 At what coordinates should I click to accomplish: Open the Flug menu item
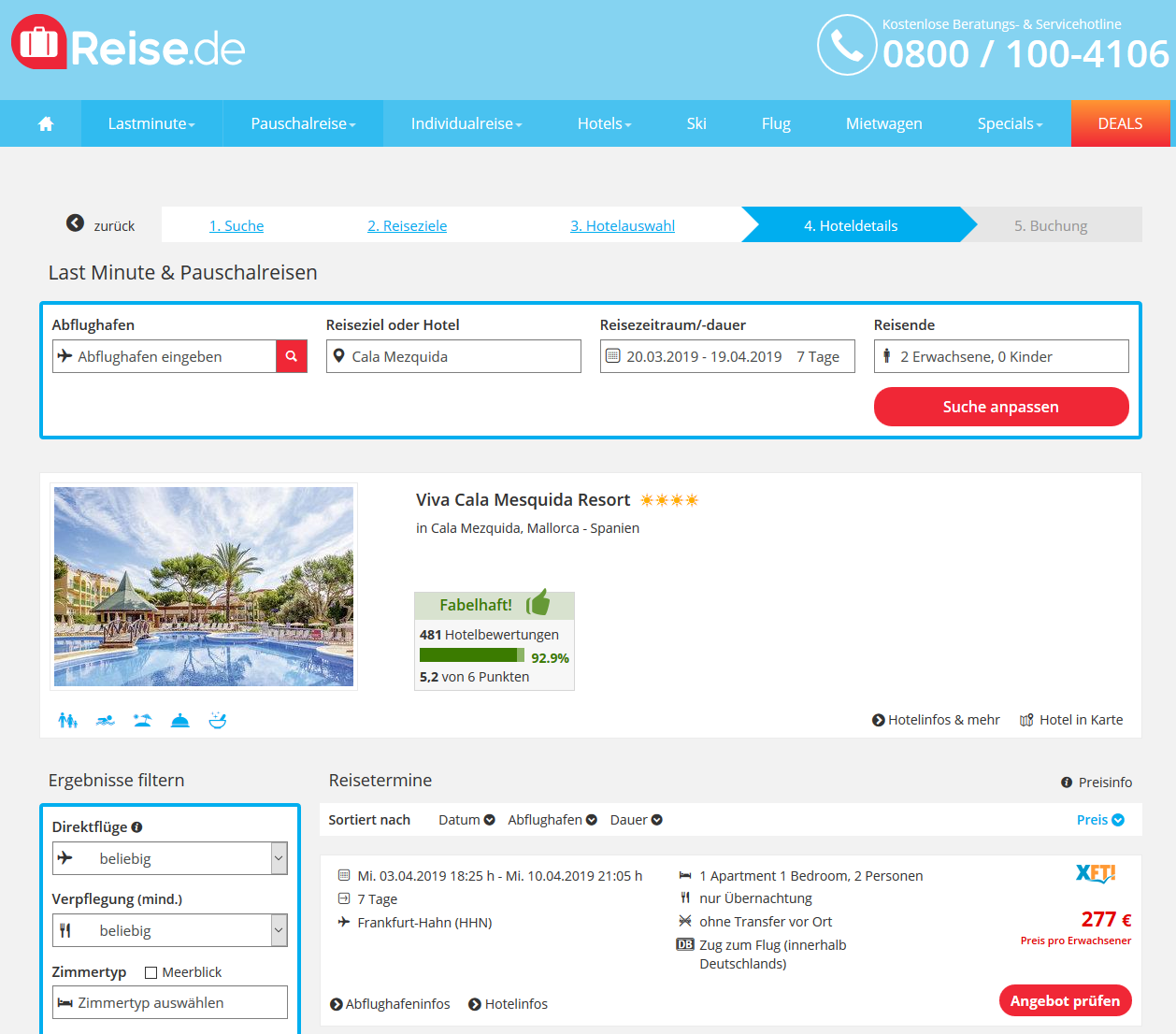click(776, 123)
